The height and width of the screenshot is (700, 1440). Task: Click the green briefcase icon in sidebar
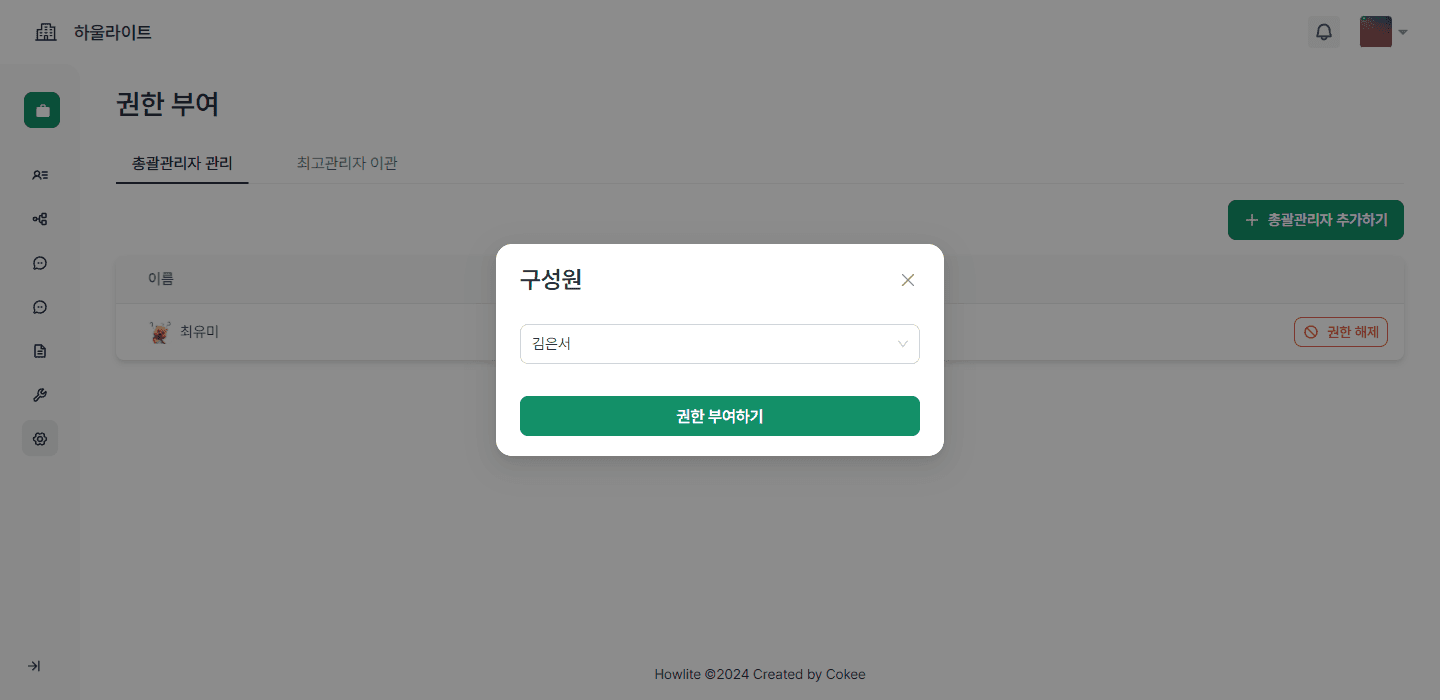point(42,110)
